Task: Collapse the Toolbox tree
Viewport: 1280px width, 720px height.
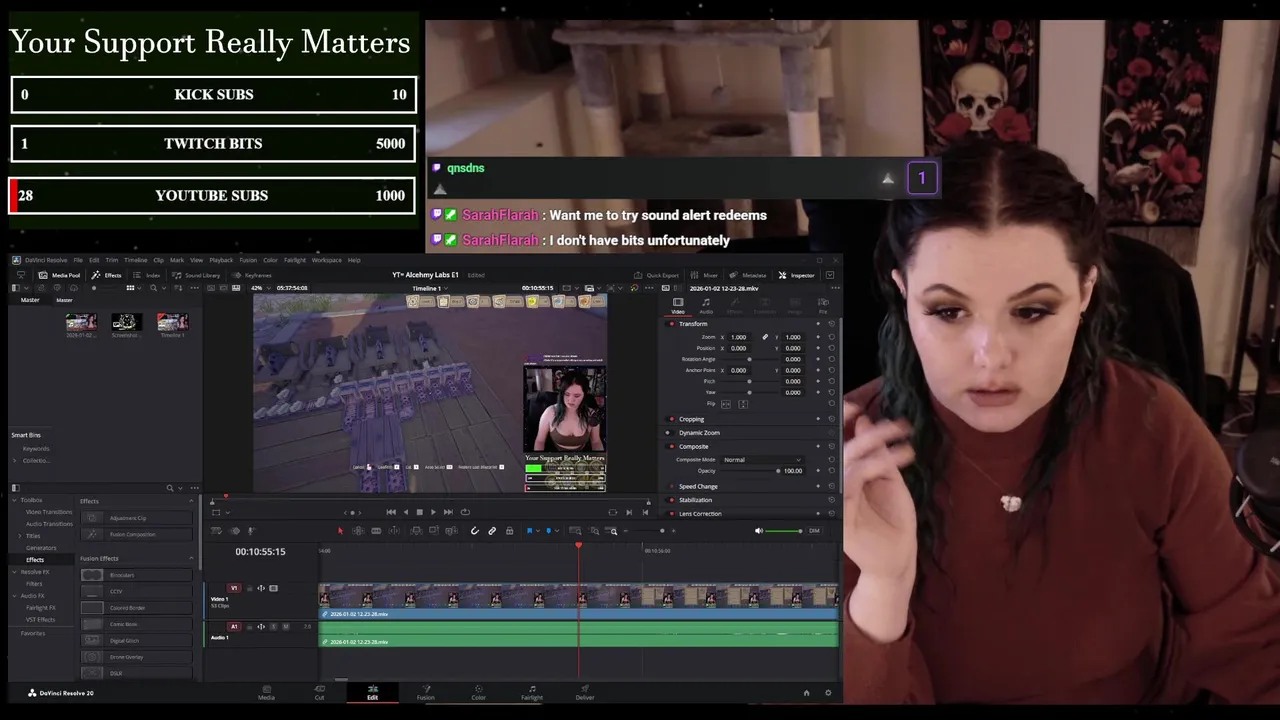Action: (15, 500)
